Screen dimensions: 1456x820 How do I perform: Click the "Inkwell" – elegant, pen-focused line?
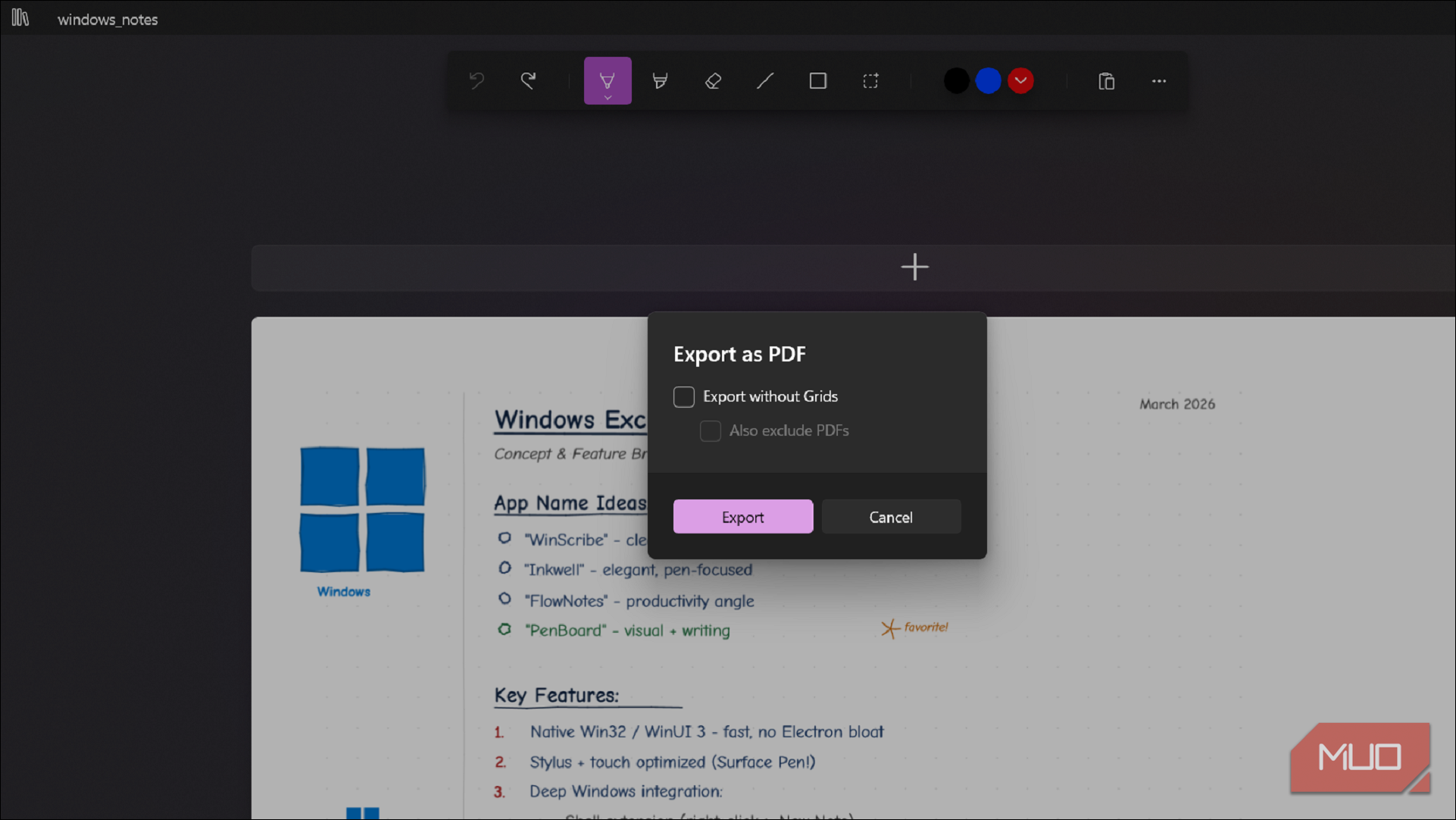pos(638,570)
